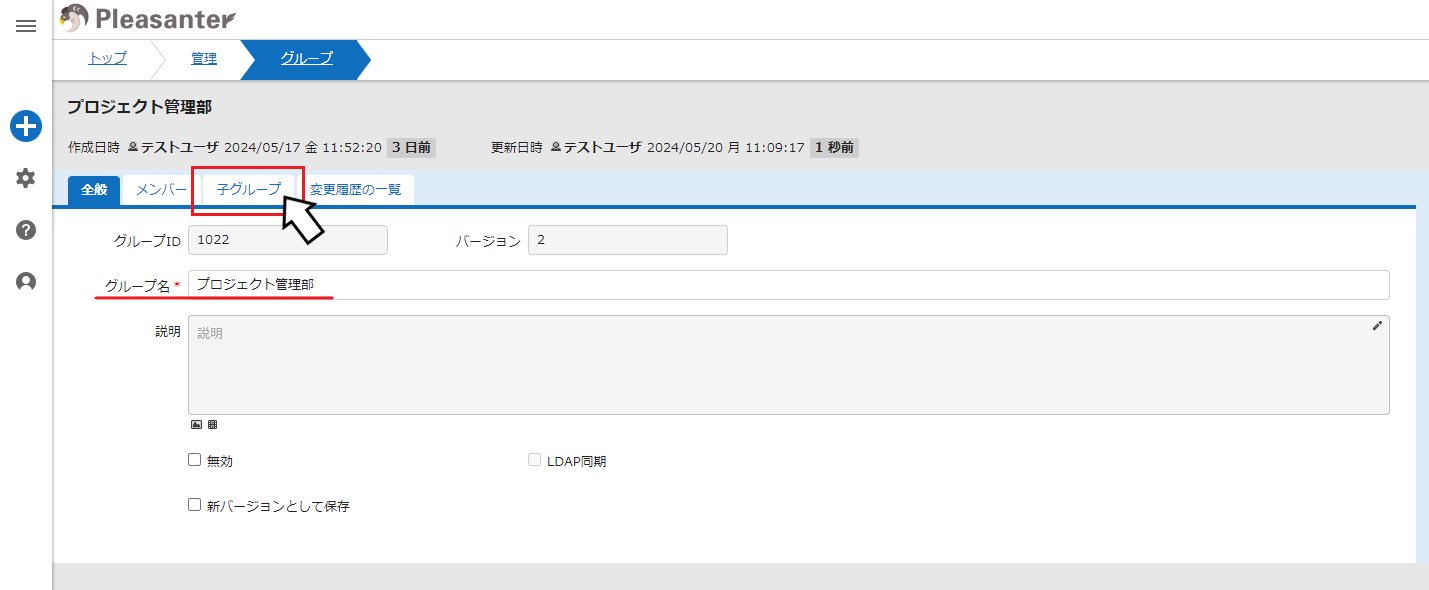Toggle the 無効 checkbox
This screenshot has width=1429, height=590.
(x=195, y=460)
